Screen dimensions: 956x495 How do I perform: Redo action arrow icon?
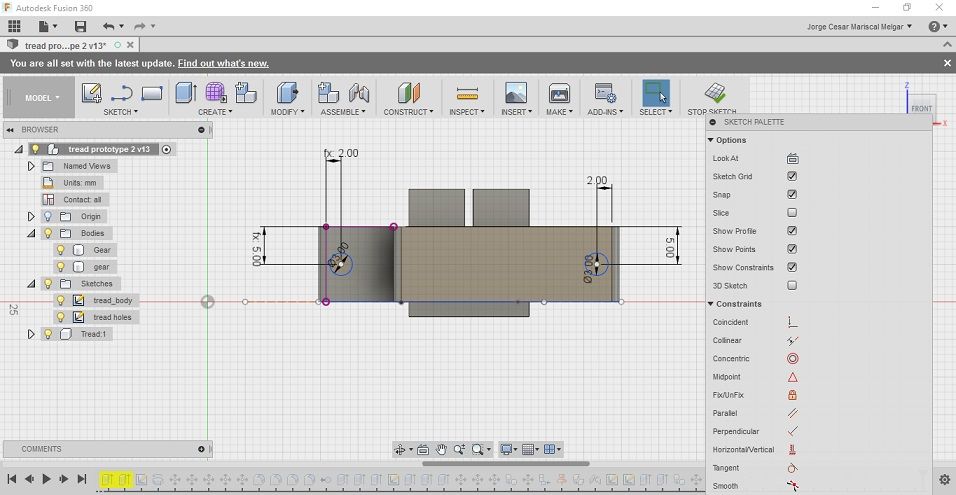tap(140, 26)
